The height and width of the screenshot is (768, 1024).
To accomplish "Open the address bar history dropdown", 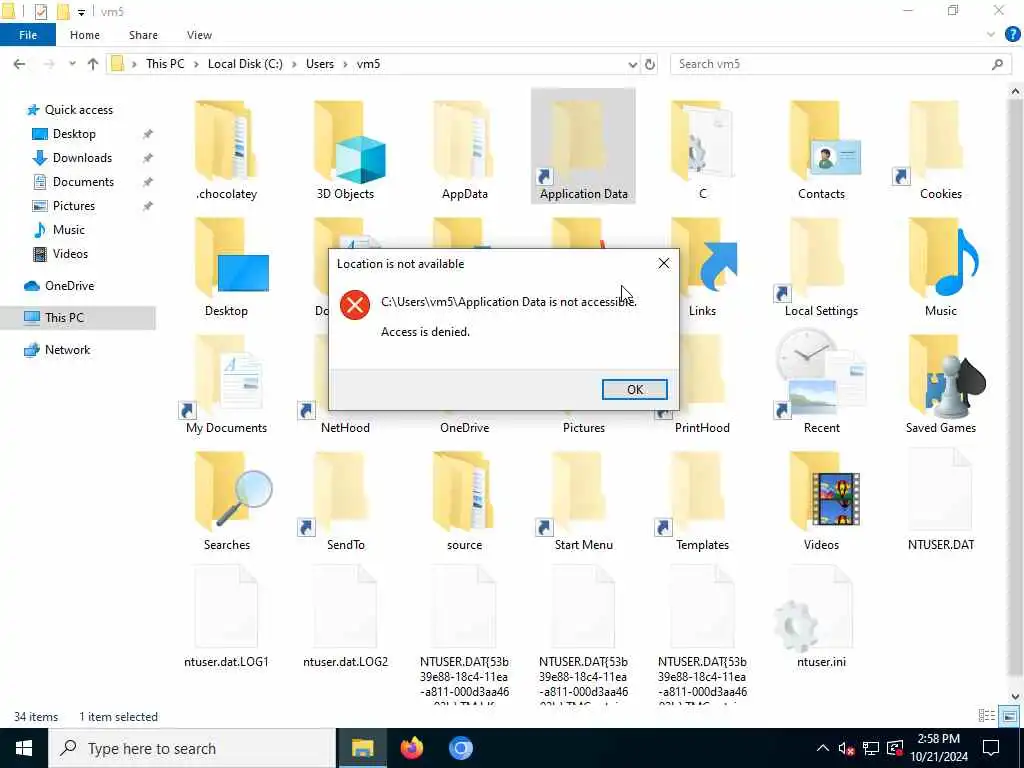I will 632,64.
